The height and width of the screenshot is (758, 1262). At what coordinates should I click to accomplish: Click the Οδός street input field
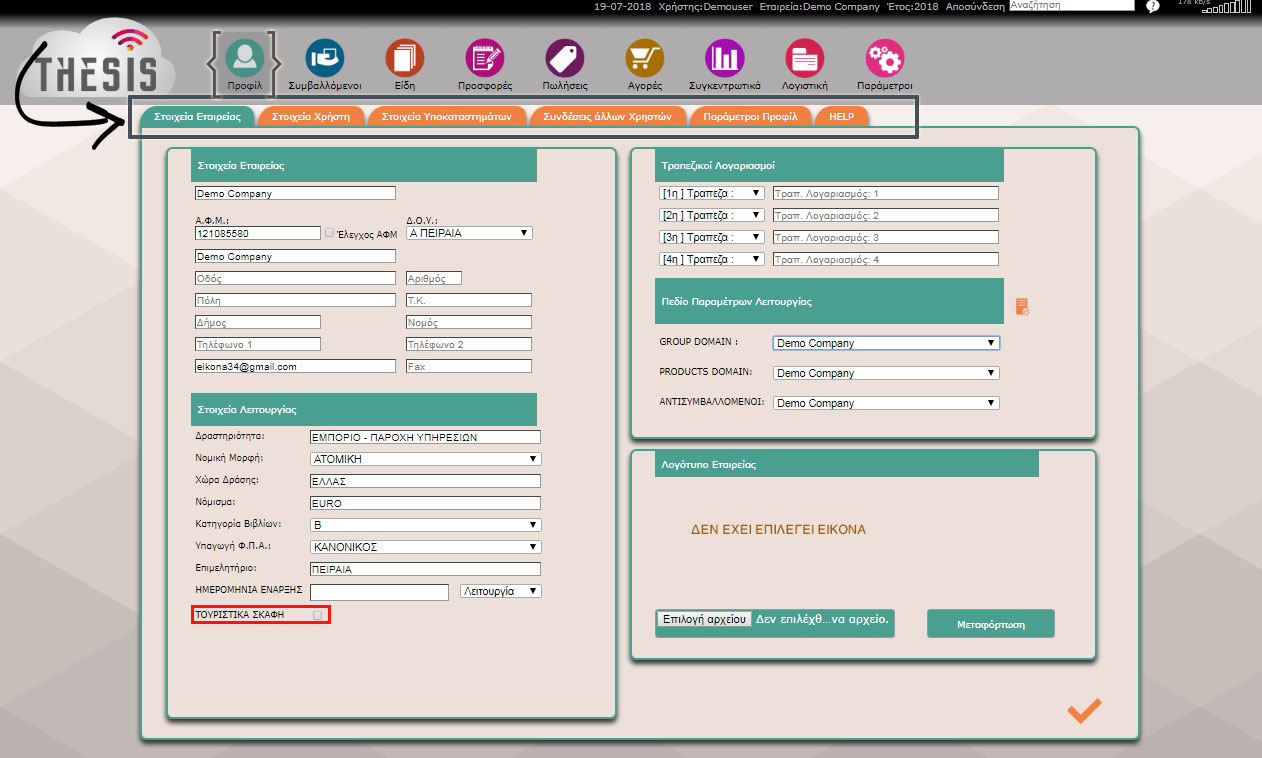[295, 278]
